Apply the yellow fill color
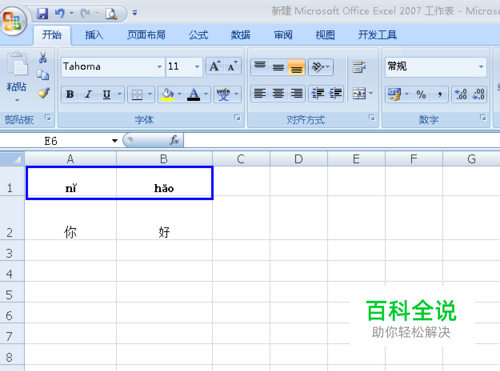Image resolution: width=500 pixels, height=371 pixels. click(167, 94)
